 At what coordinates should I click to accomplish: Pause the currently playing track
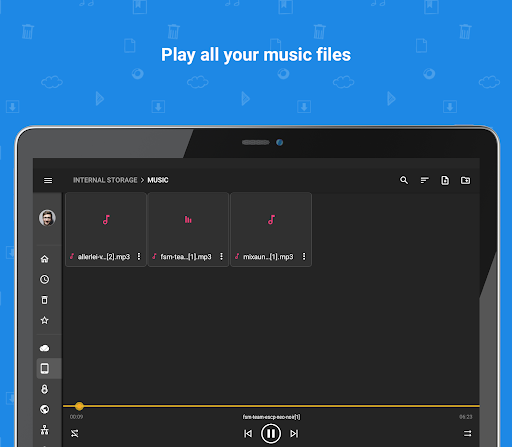click(271, 434)
